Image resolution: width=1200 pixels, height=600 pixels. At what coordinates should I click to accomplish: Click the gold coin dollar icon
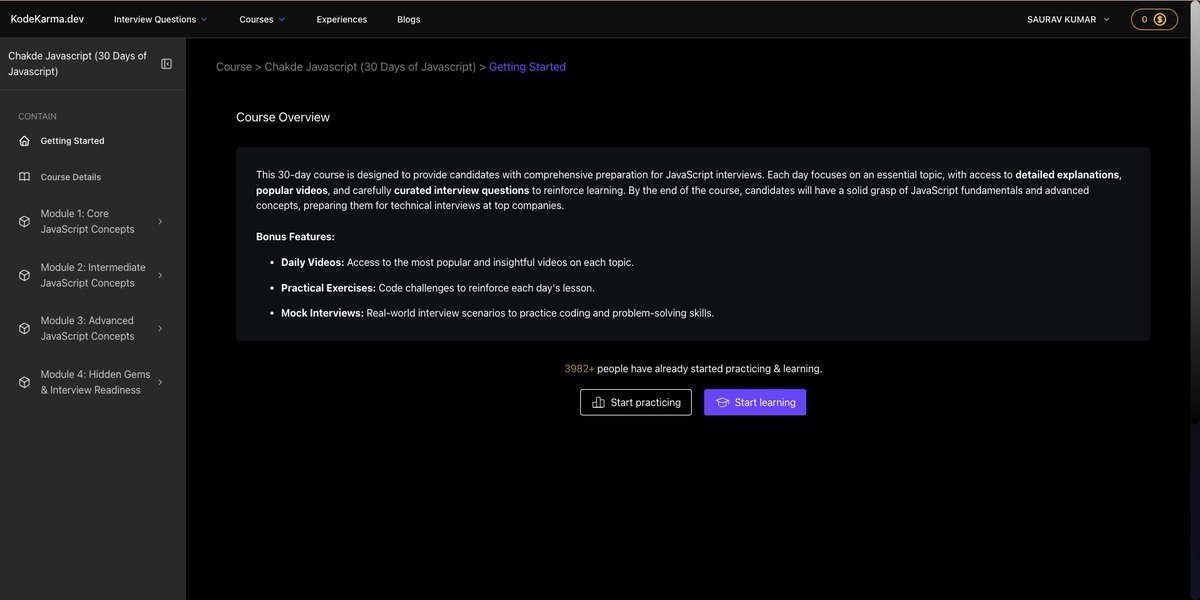[x=1160, y=19]
